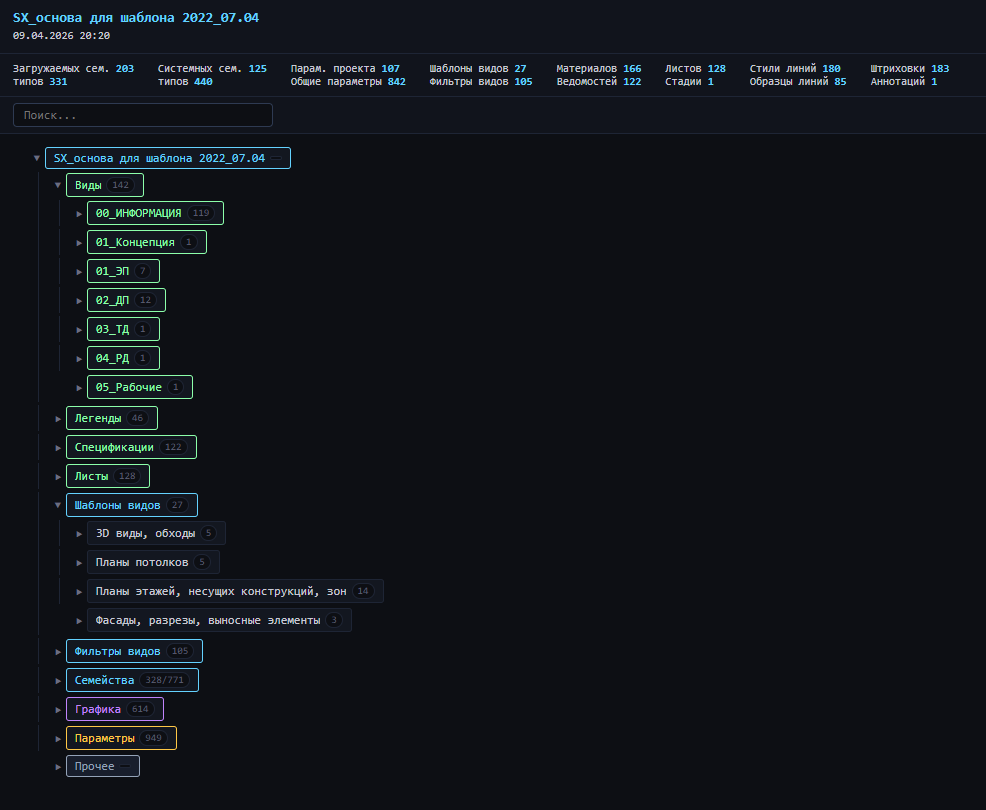Click the search input field
The height and width of the screenshot is (810, 986).
[142, 115]
